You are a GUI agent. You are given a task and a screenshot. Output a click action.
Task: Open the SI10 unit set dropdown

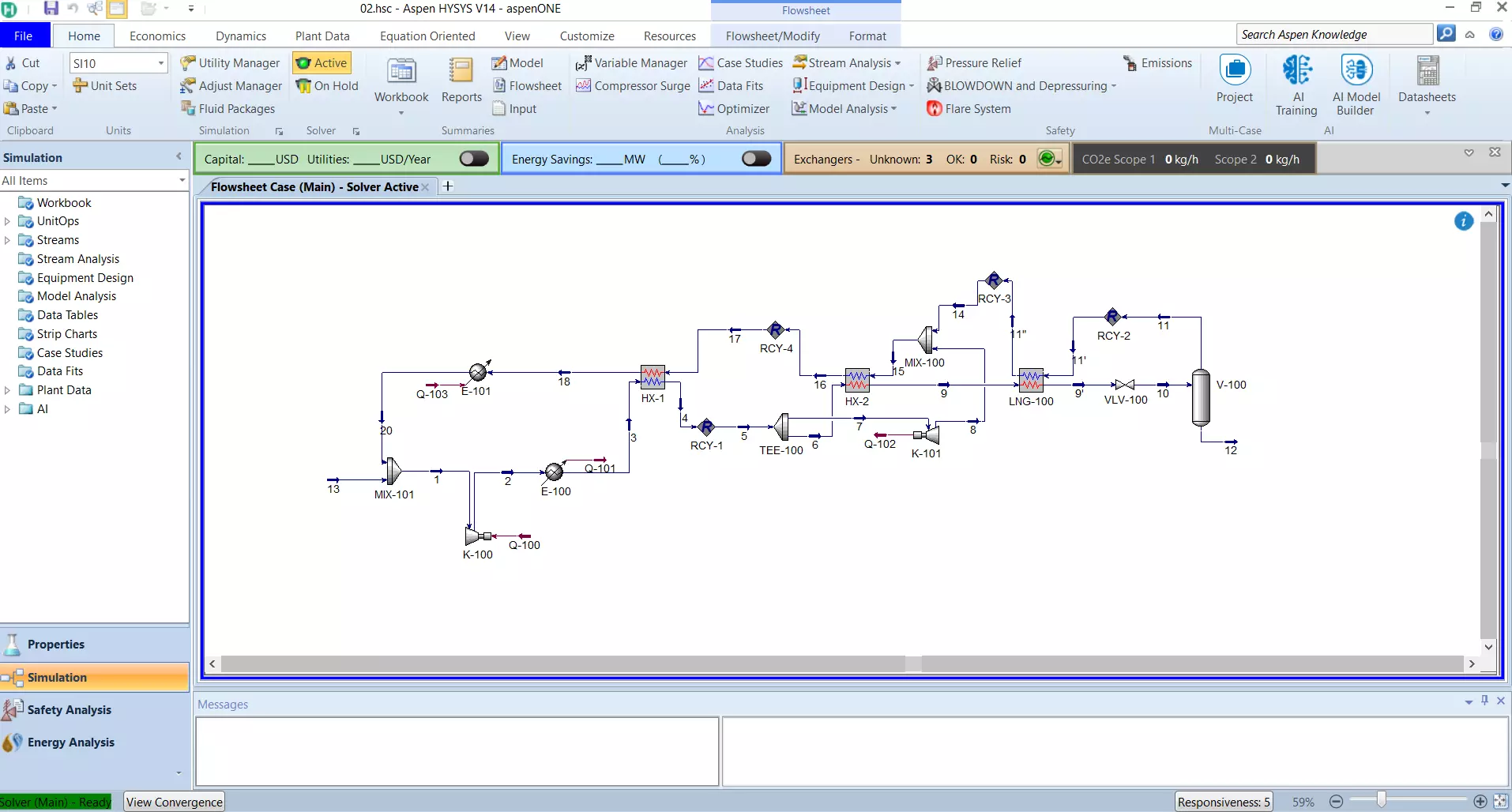click(x=160, y=63)
